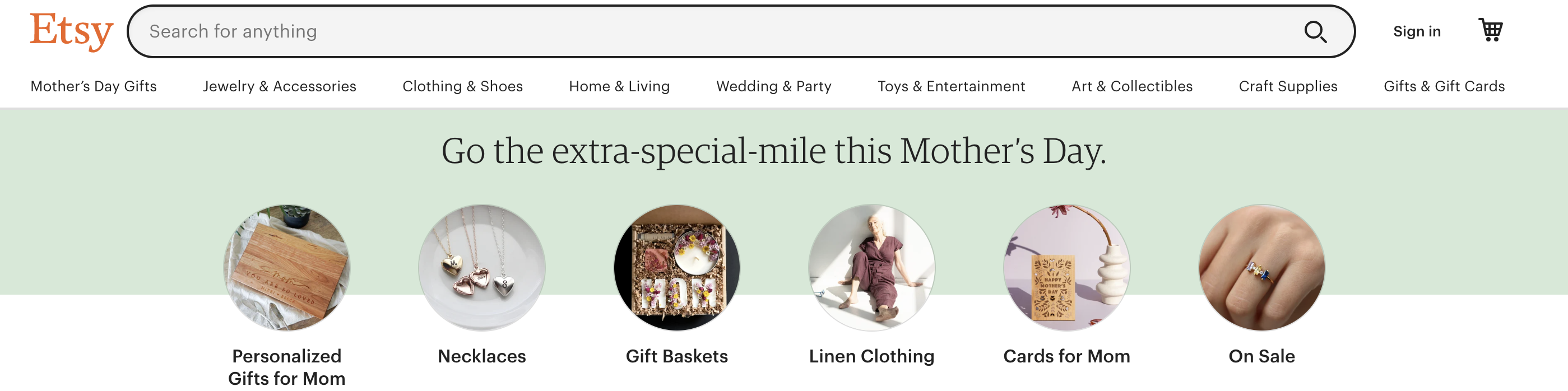Screen dimensions: 1568x391
Task: Click the On Sale ring image
Action: click(x=1261, y=268)
